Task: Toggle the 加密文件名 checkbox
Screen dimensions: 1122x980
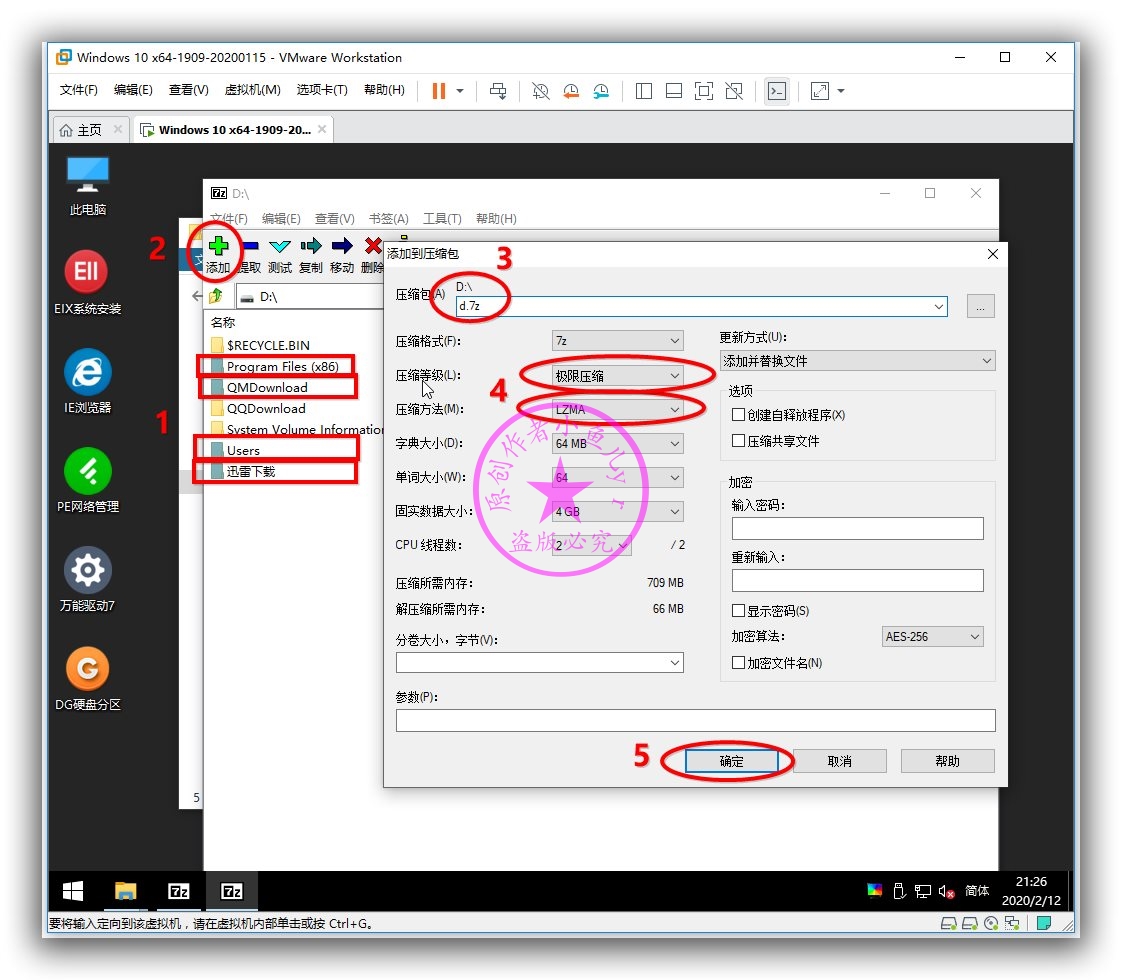Action: [x=737, y=661]
